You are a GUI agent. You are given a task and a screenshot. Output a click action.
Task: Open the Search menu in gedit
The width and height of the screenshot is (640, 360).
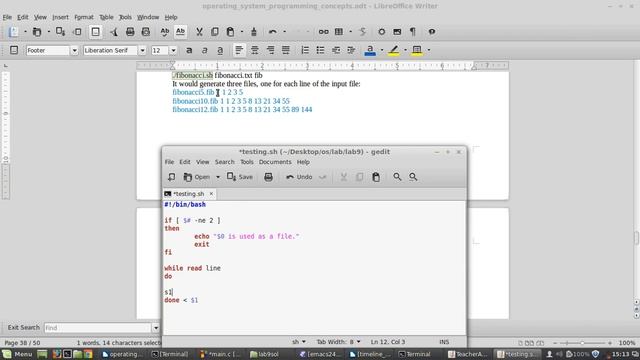(x=224, y=162)
